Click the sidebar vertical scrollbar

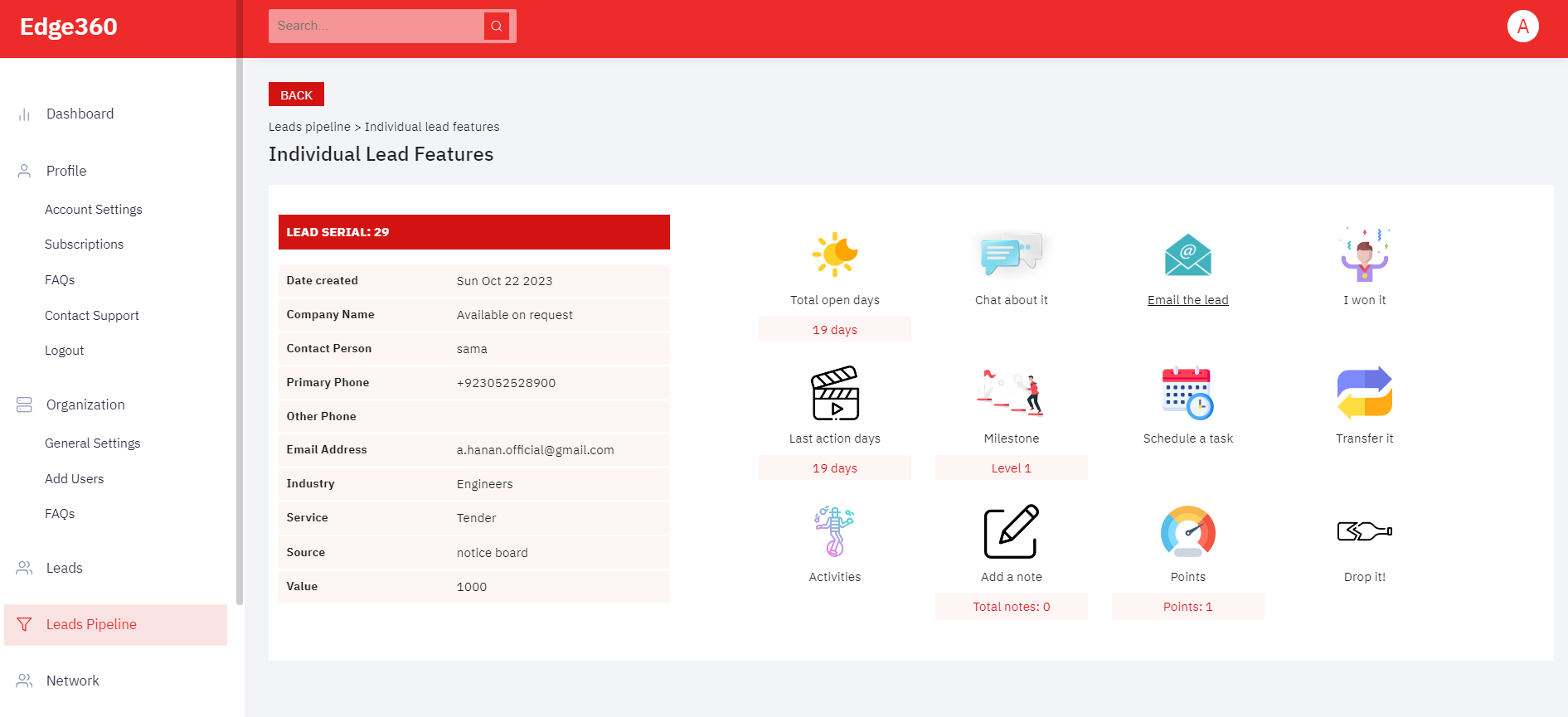tap(240, 332)
